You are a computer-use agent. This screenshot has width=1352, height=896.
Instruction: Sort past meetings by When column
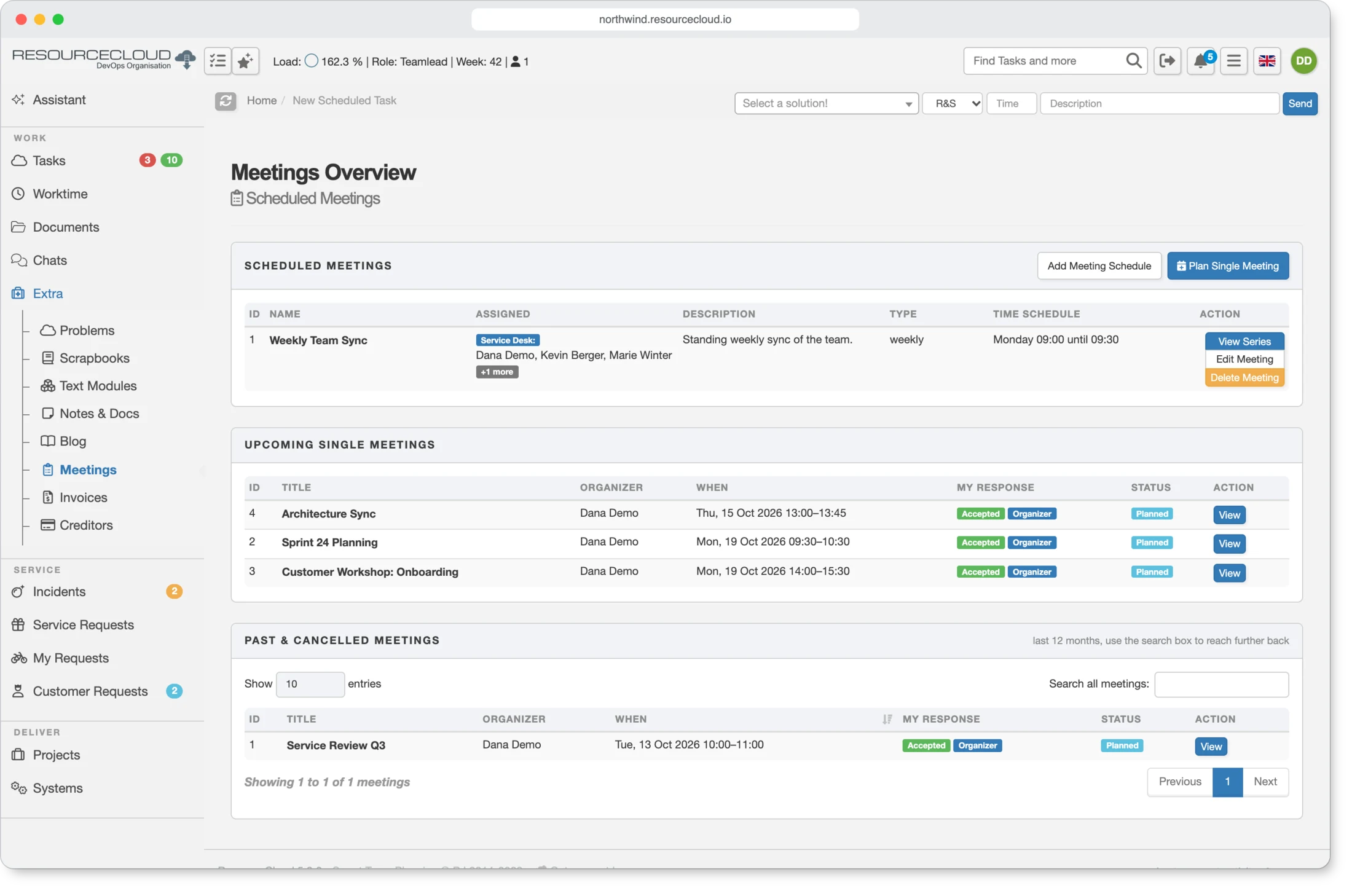tap(753, 718)
